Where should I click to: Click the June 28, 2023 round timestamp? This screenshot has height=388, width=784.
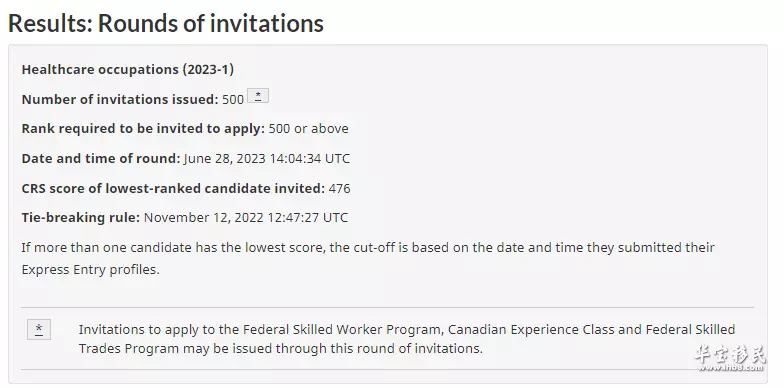coord(267,159)
